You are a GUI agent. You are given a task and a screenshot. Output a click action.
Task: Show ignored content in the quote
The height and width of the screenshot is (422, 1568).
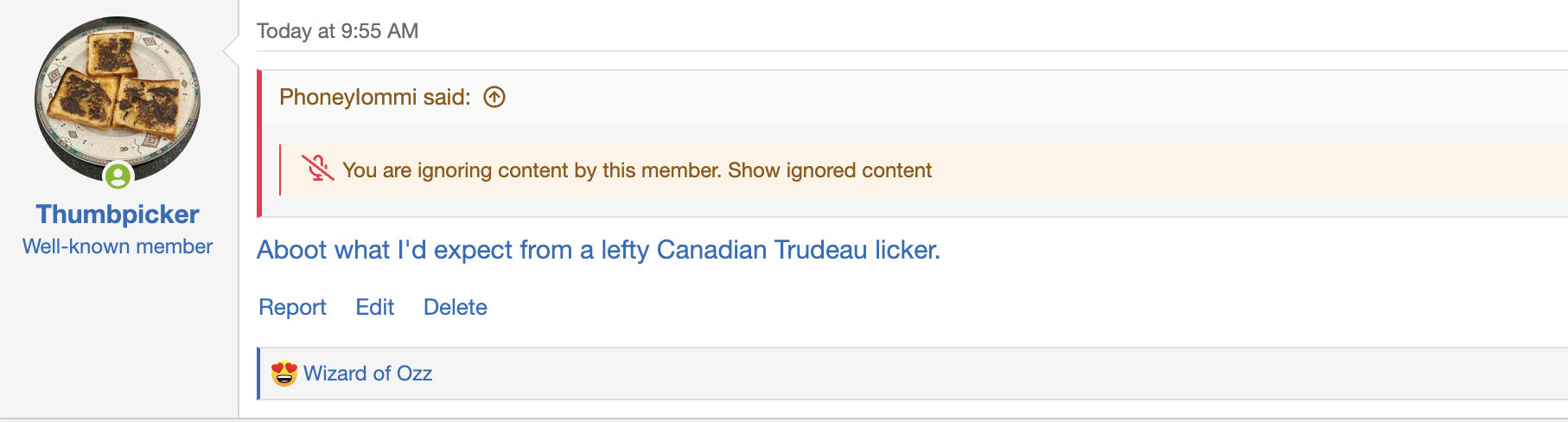coord(830,170)
